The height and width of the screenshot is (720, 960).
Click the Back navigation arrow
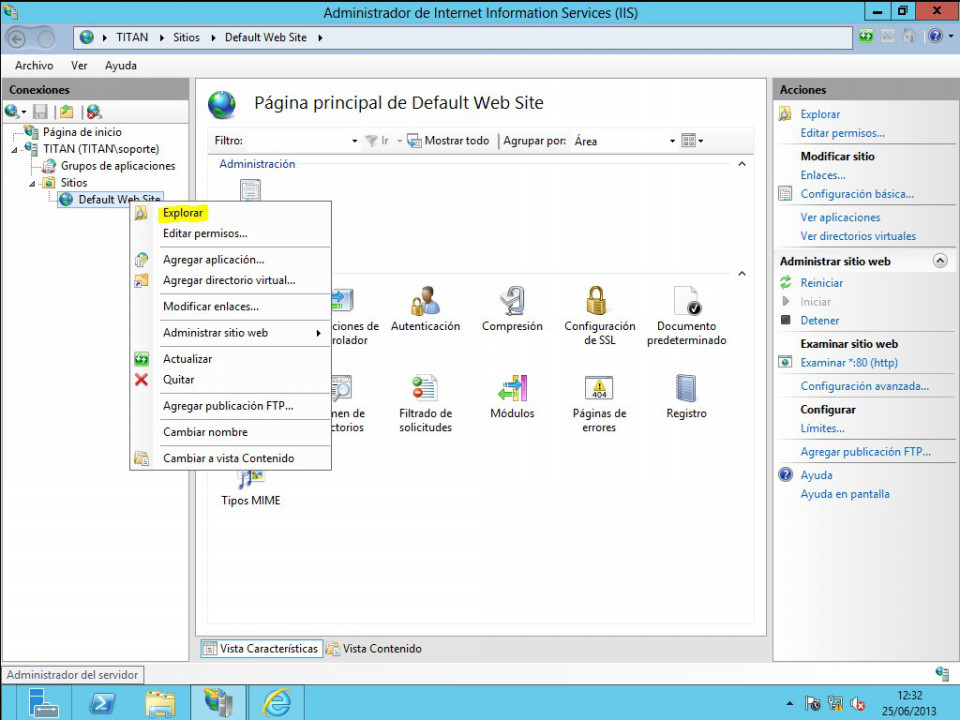(17, 39)
